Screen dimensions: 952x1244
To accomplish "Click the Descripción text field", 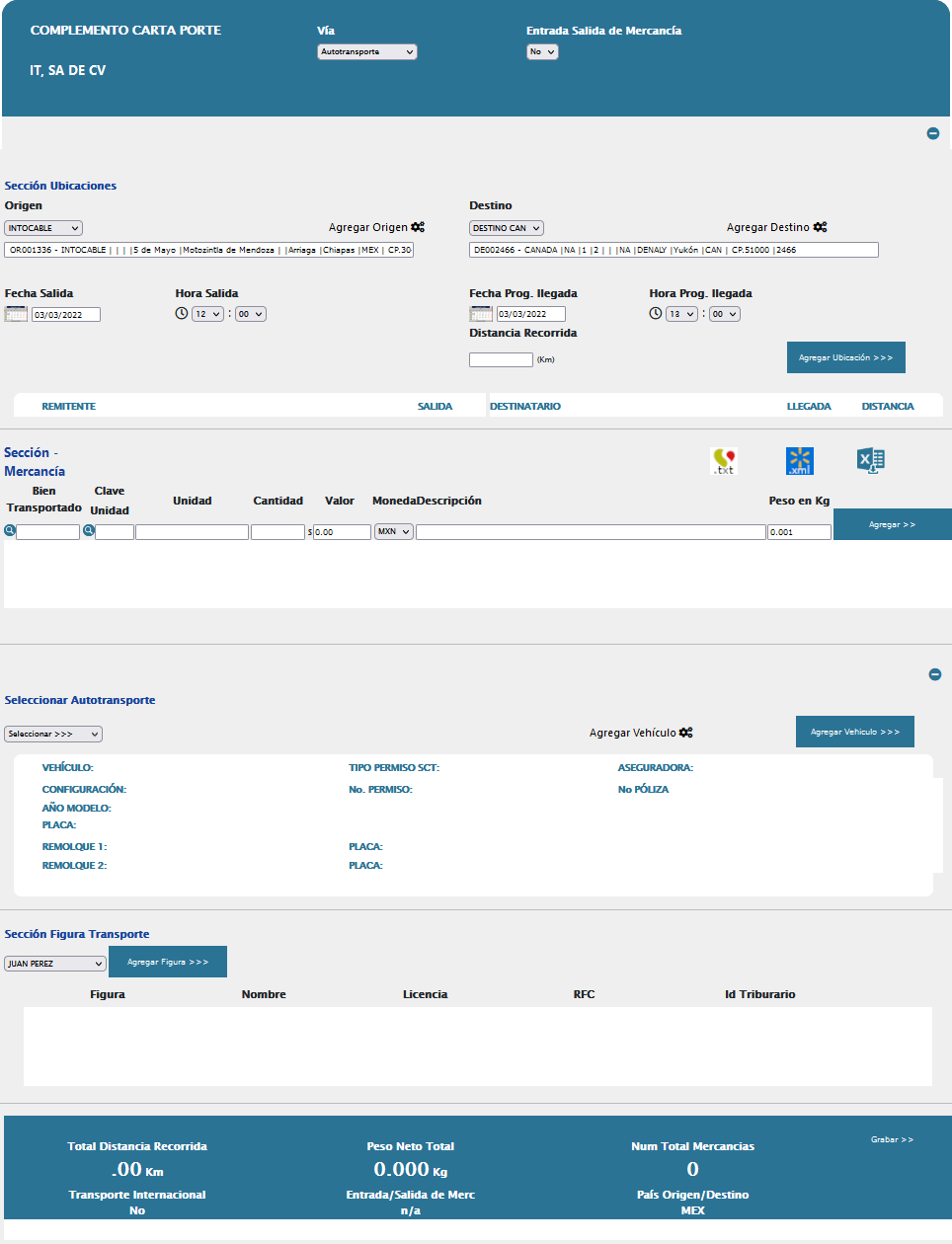I will tap(591, 532).
